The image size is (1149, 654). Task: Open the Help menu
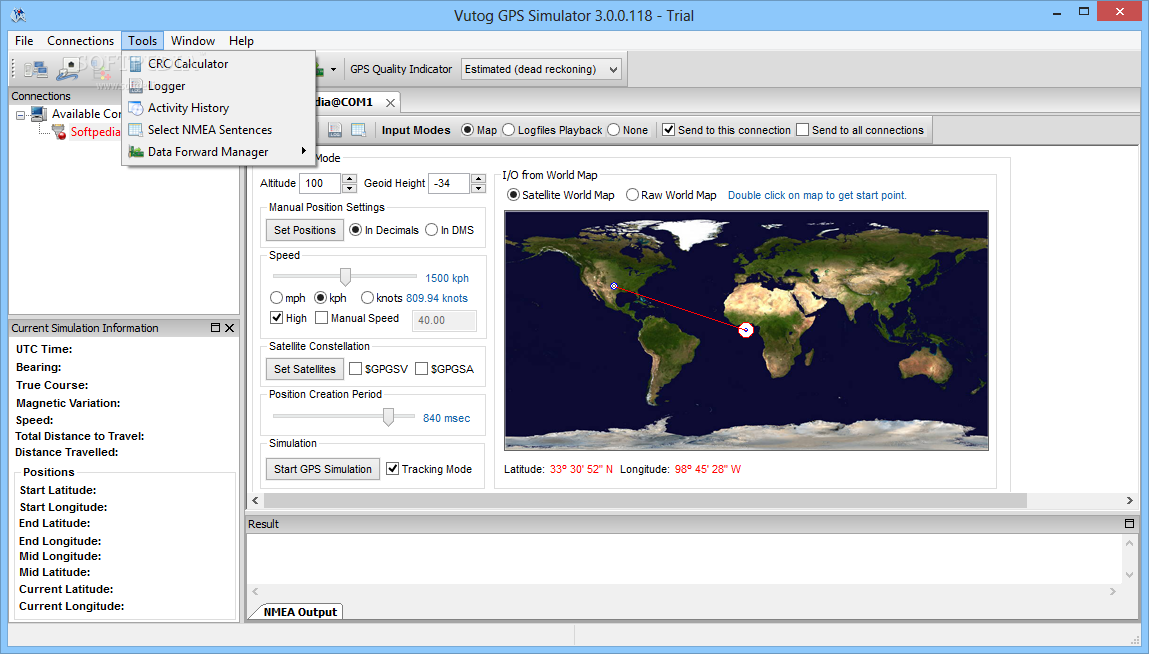241,41
